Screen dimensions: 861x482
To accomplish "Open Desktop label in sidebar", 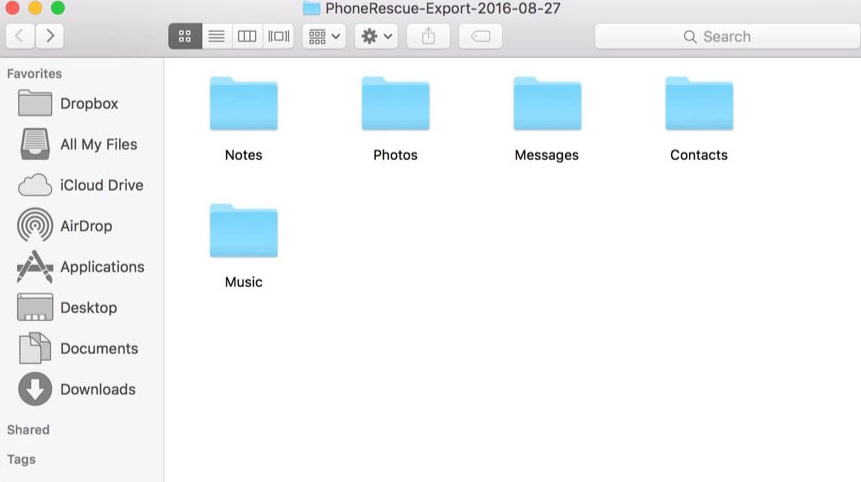I will pyautogui.click(x=88, y=307).
